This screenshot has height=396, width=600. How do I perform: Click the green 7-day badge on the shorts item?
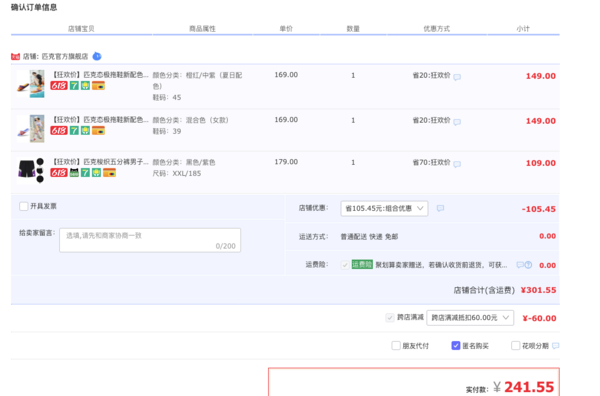[85, 173]
